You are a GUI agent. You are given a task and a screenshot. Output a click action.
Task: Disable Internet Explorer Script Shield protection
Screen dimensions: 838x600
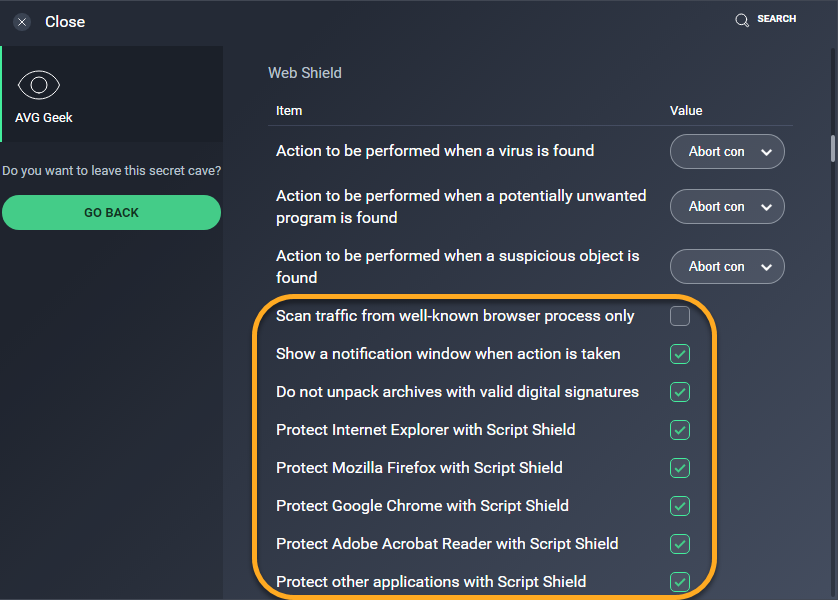680,430
